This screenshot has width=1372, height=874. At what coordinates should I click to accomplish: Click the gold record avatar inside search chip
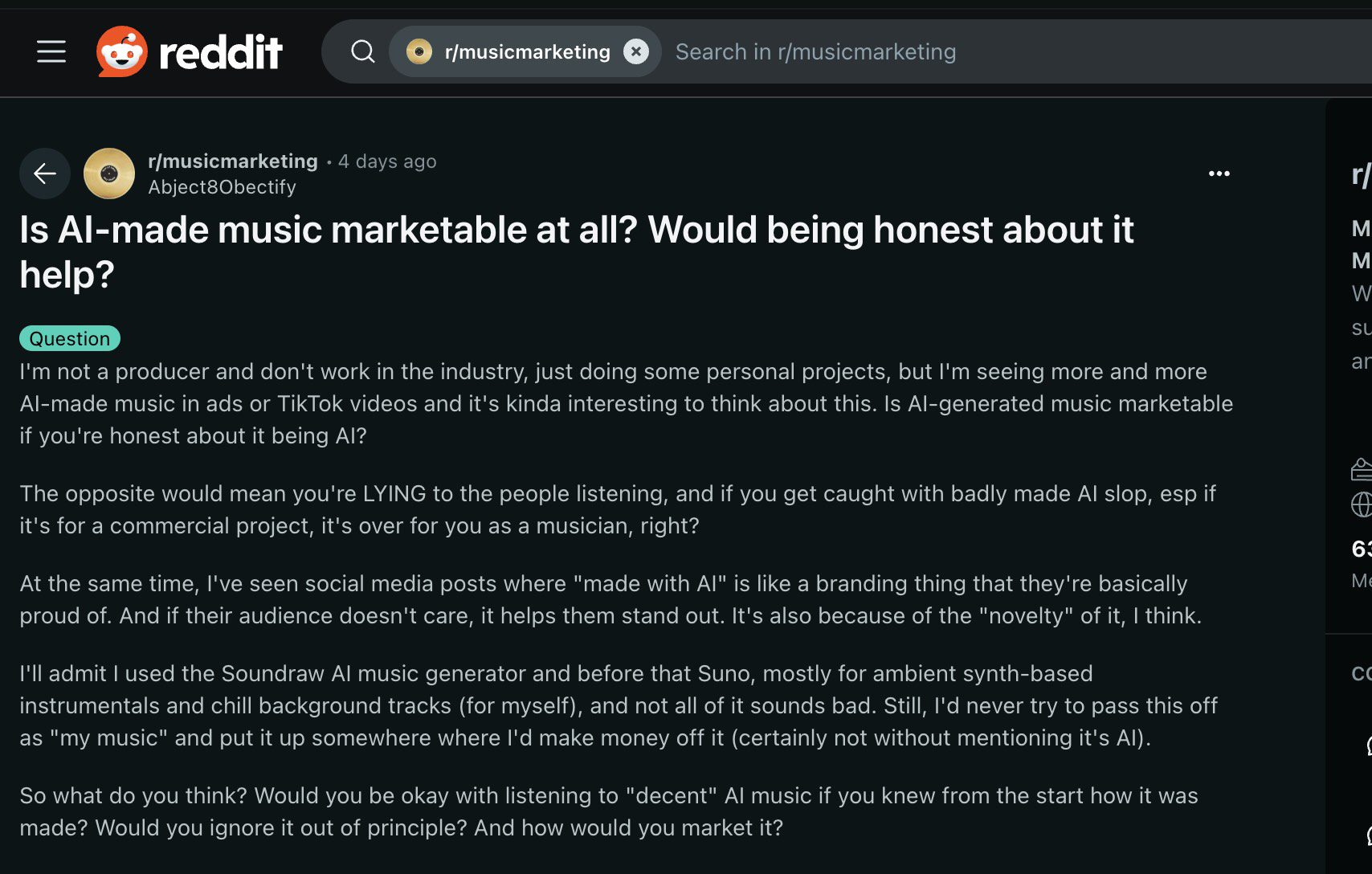pos(419,51)
